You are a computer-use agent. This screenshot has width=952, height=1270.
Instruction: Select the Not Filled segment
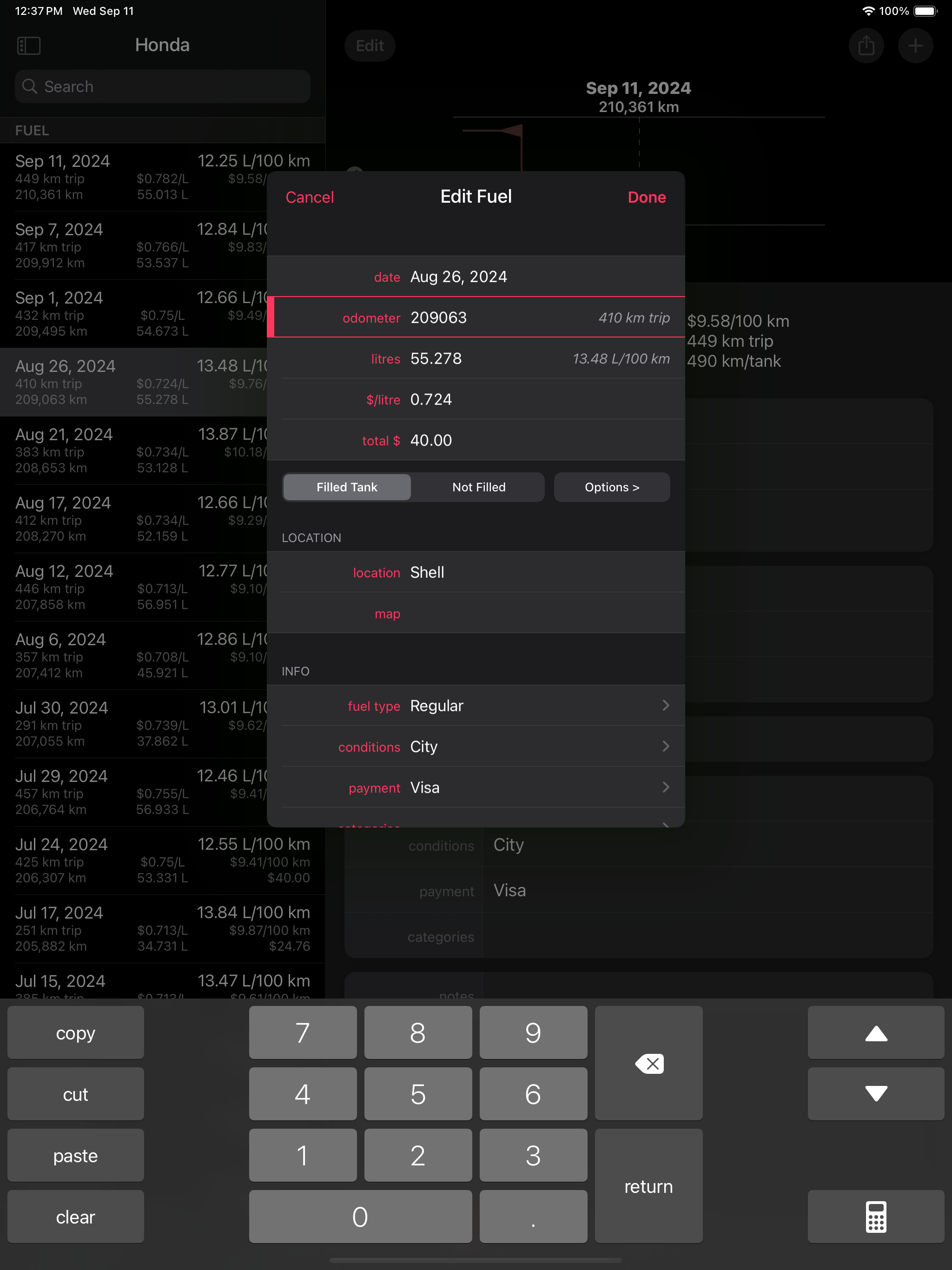(479, 487)
